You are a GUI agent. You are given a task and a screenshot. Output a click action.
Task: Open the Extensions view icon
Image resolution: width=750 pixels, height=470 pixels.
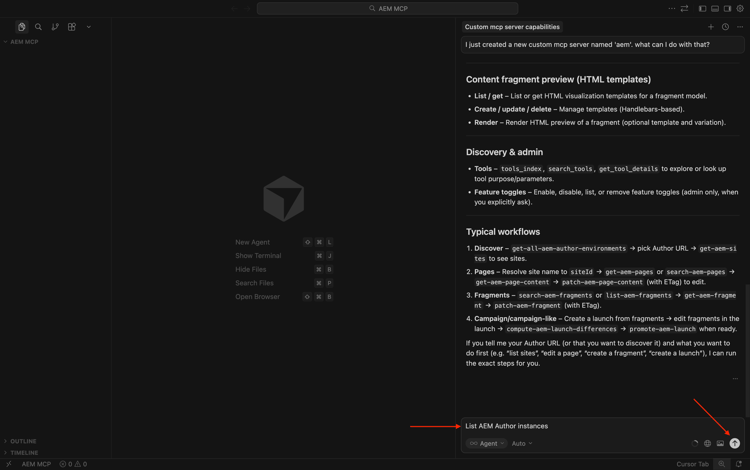pyautogui.click(x=72, y=27)
